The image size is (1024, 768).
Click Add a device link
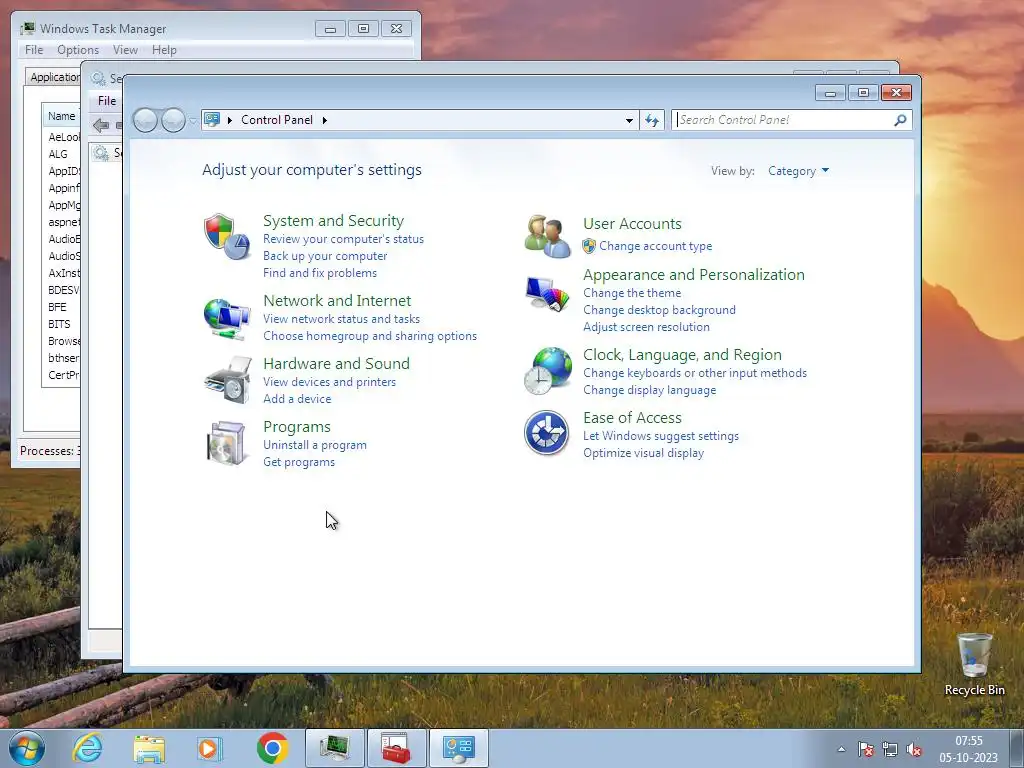(x=296, y=399)
